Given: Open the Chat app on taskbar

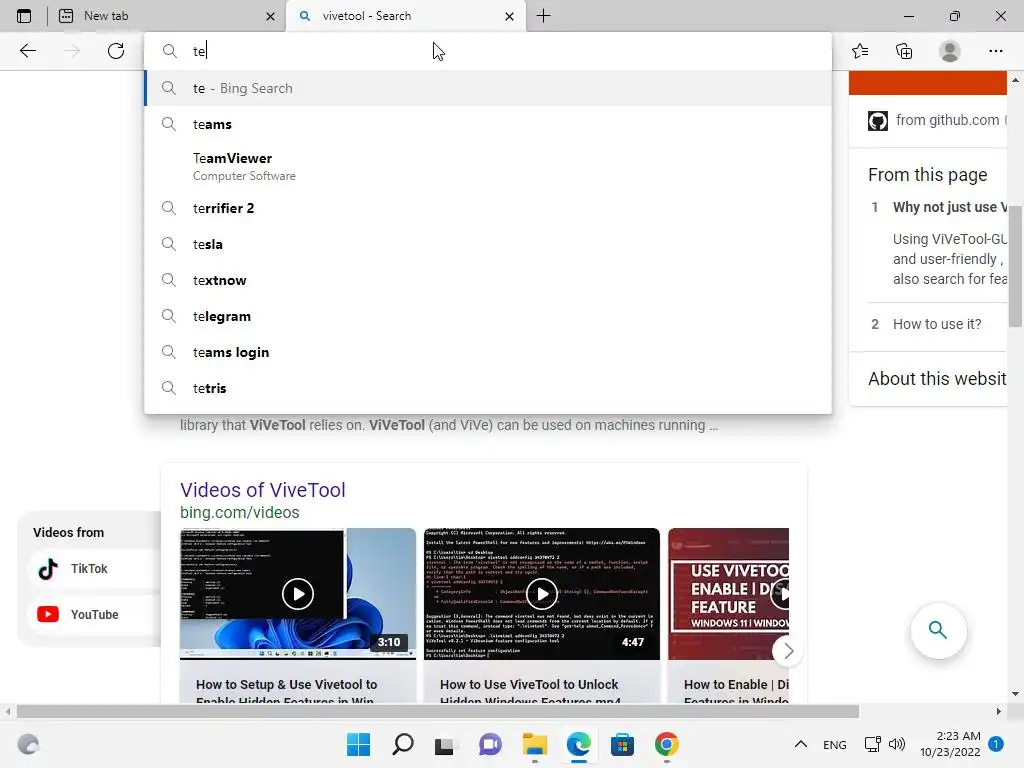Looking at the screenshot, I should (x=490, y=744).
